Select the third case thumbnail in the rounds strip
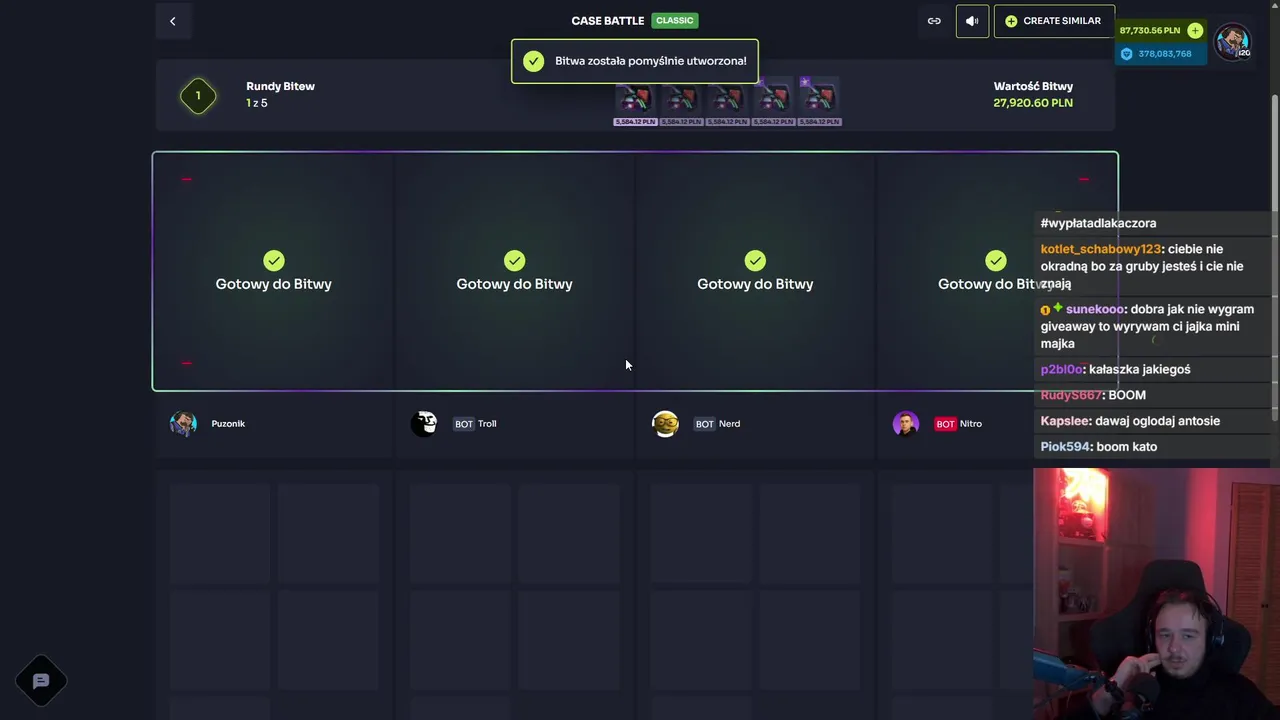This screenshot has width=1280, height=720. coord(727,102)
